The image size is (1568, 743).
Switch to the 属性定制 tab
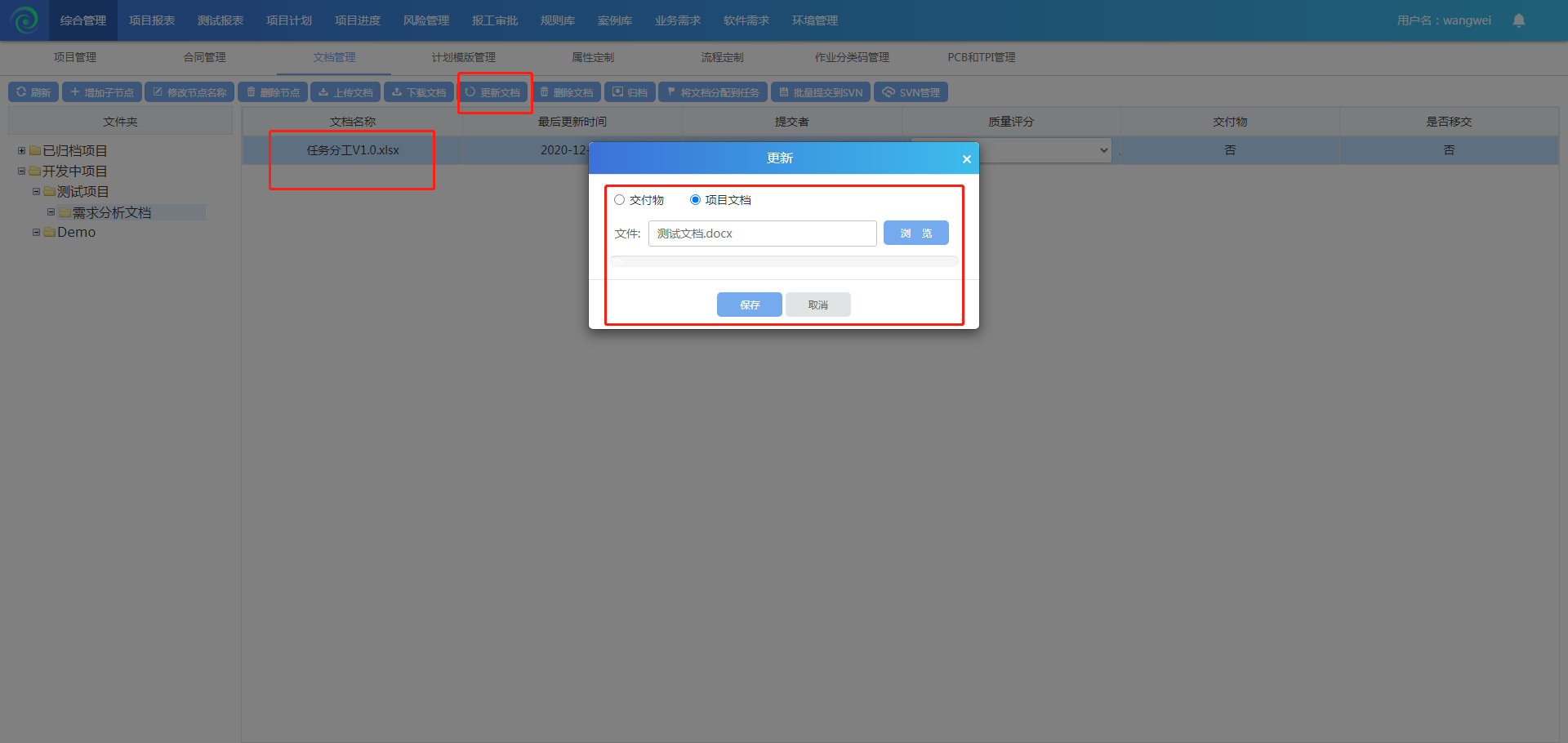pyautogui.click(x=593, y=57)
